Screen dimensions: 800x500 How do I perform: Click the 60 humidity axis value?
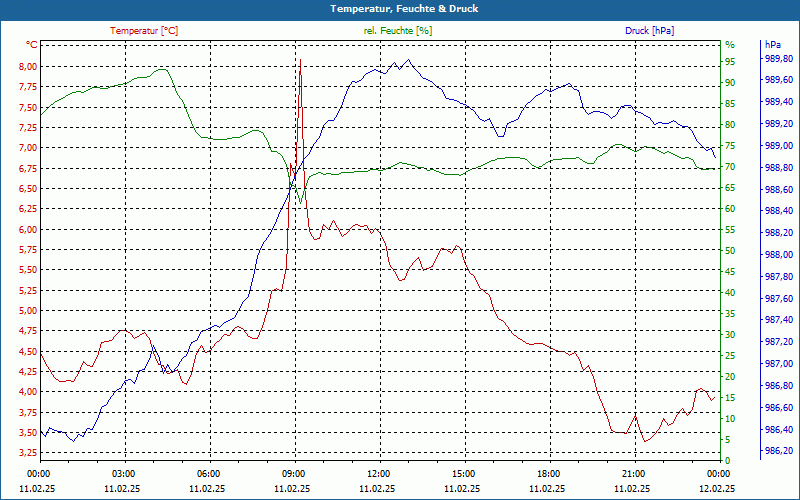tap(730, 209)
